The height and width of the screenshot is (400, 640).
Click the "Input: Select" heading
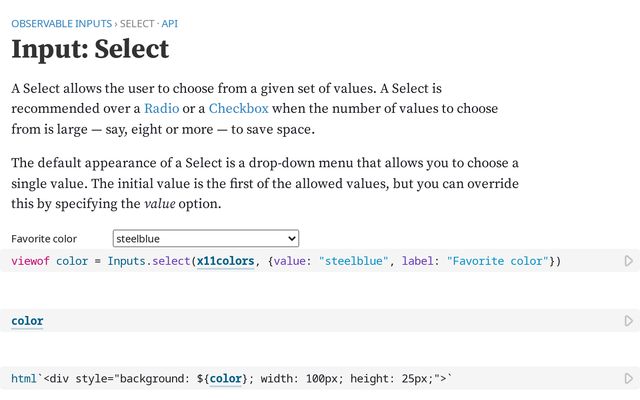tap(90, 50)
